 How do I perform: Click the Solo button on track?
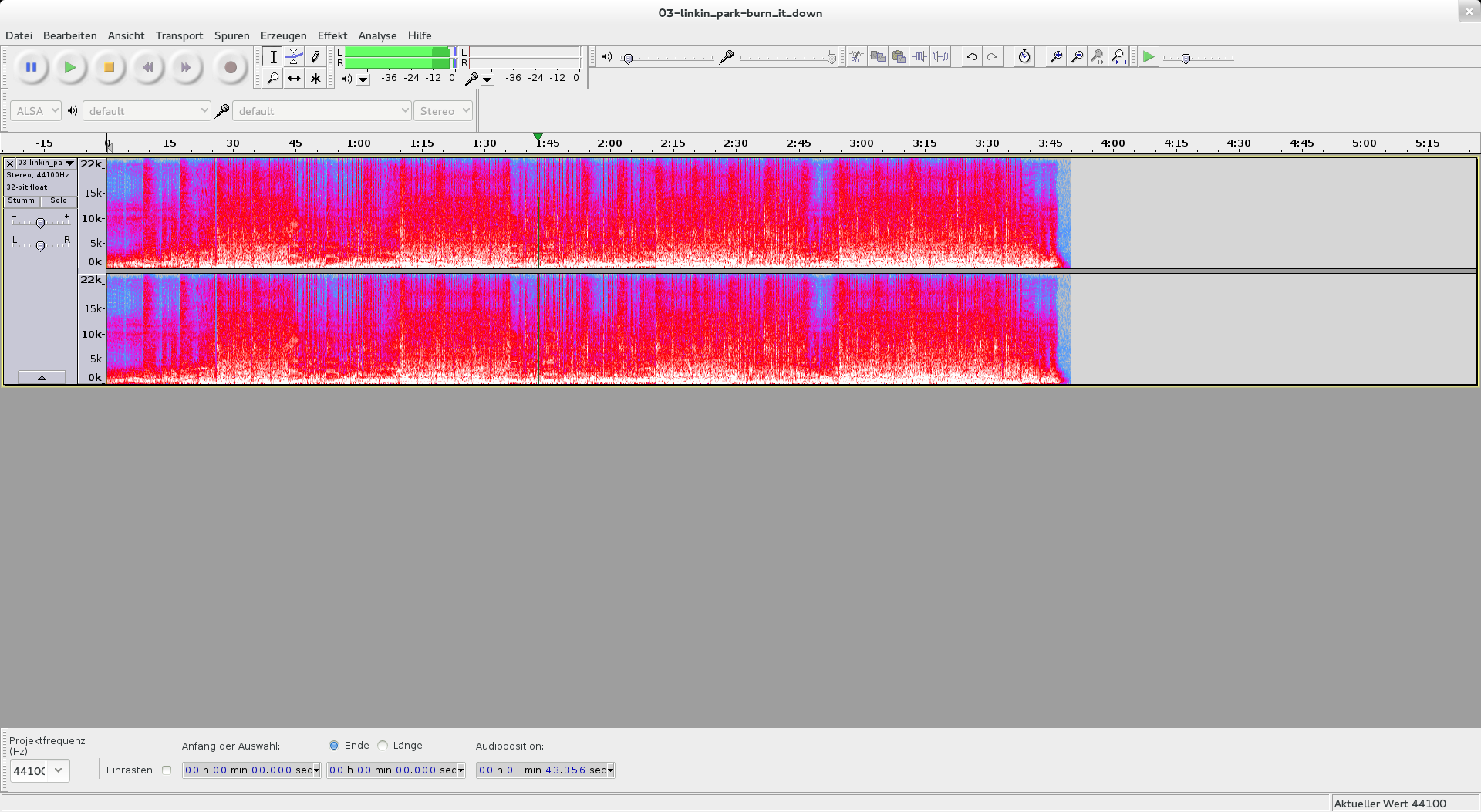click(59, 200)
